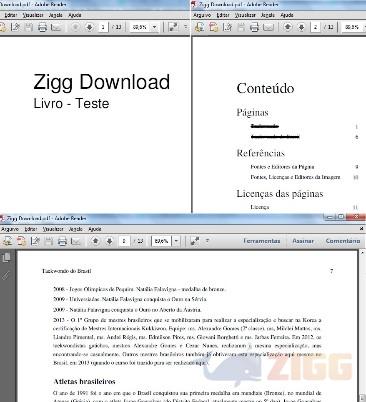Click 'Referências' heading in the contents page

coord(261,153)
